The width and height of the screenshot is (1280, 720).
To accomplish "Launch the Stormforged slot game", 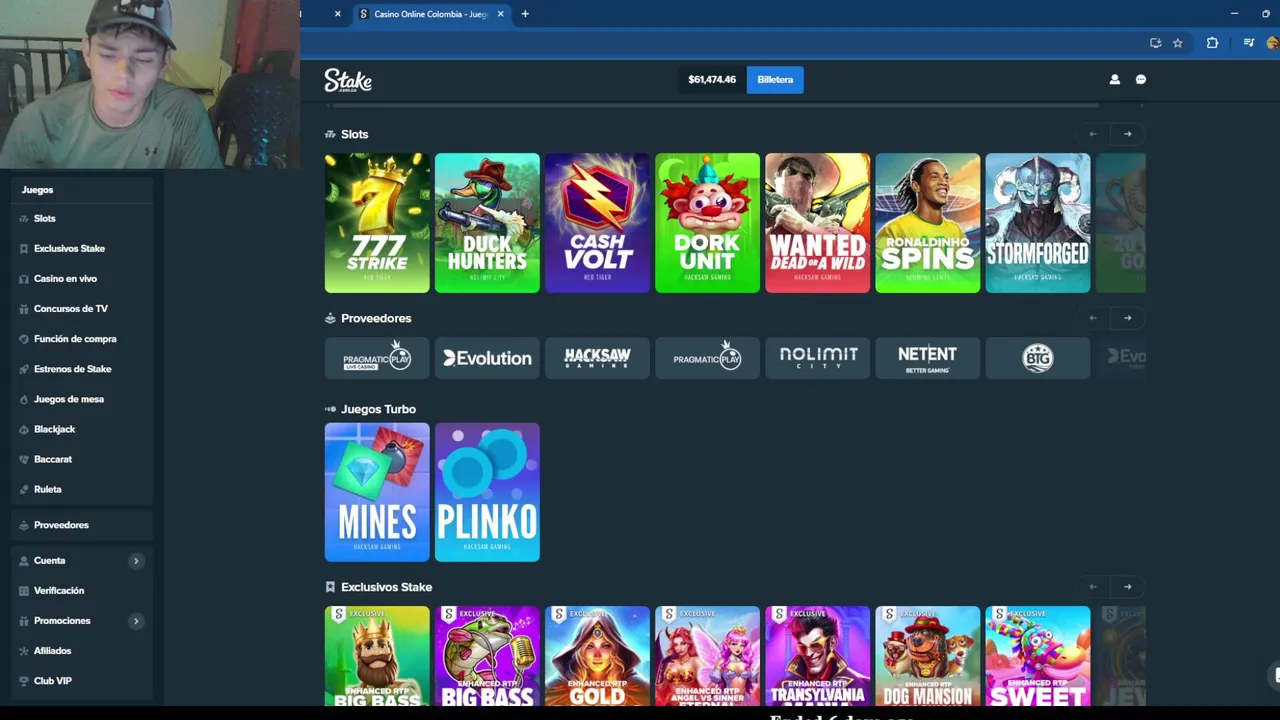I will tap(1037, 223).
